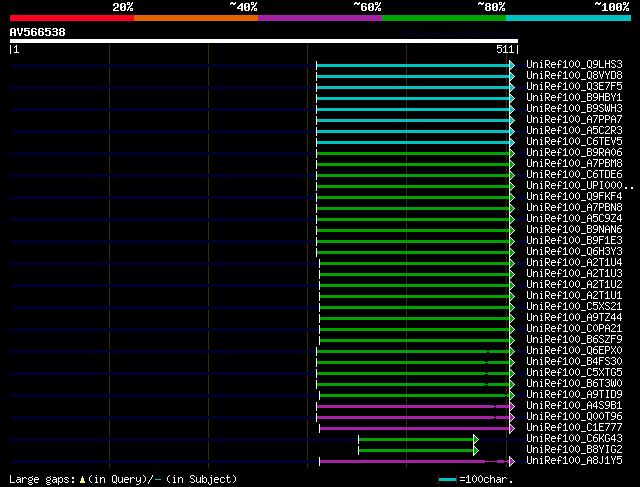Click the cyan arrowhead of the A5C2R3 hit
The width and height of the screenshot is (640, 487).
[512, 131]
